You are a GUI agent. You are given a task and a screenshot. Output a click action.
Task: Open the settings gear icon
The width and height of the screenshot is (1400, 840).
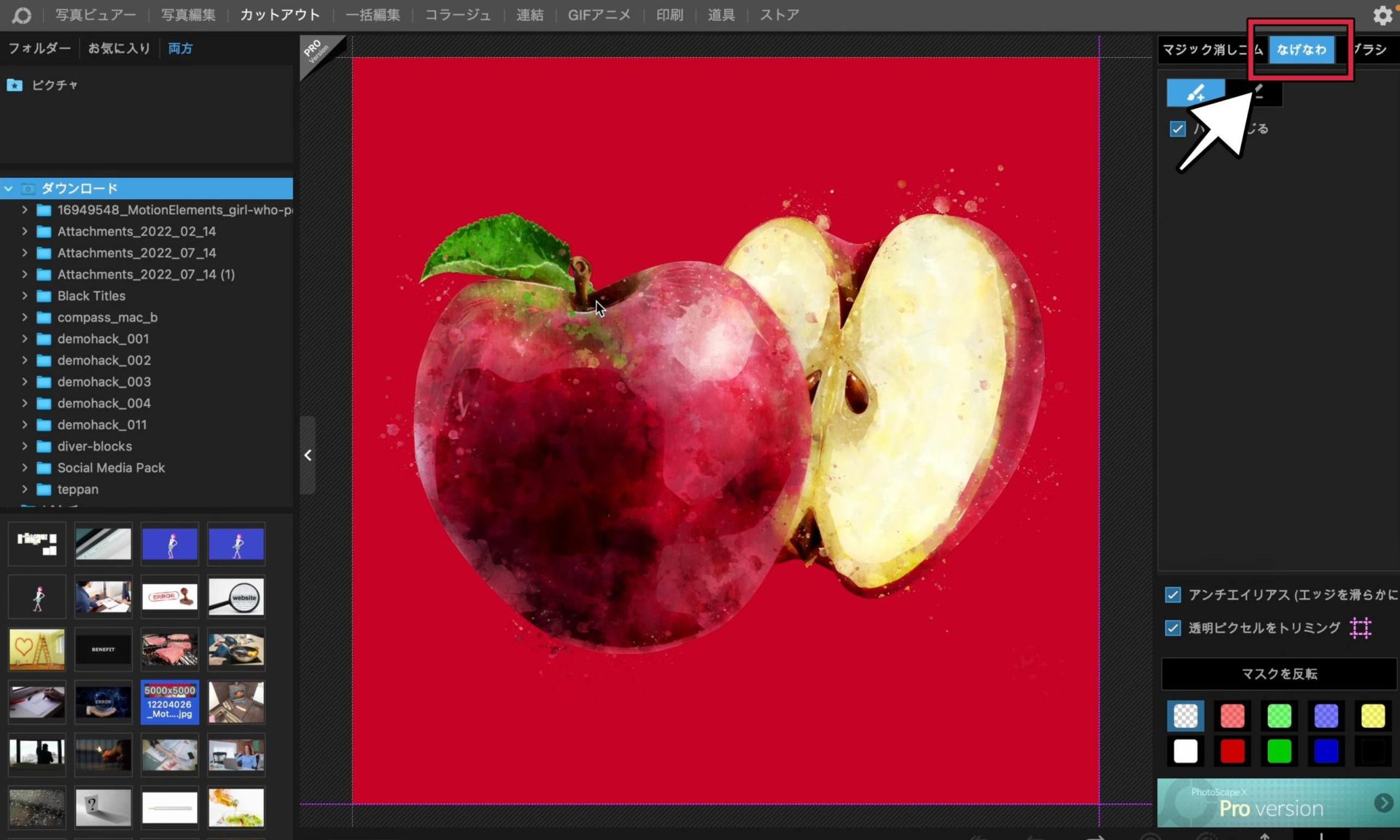click(x=1382, y=15)
